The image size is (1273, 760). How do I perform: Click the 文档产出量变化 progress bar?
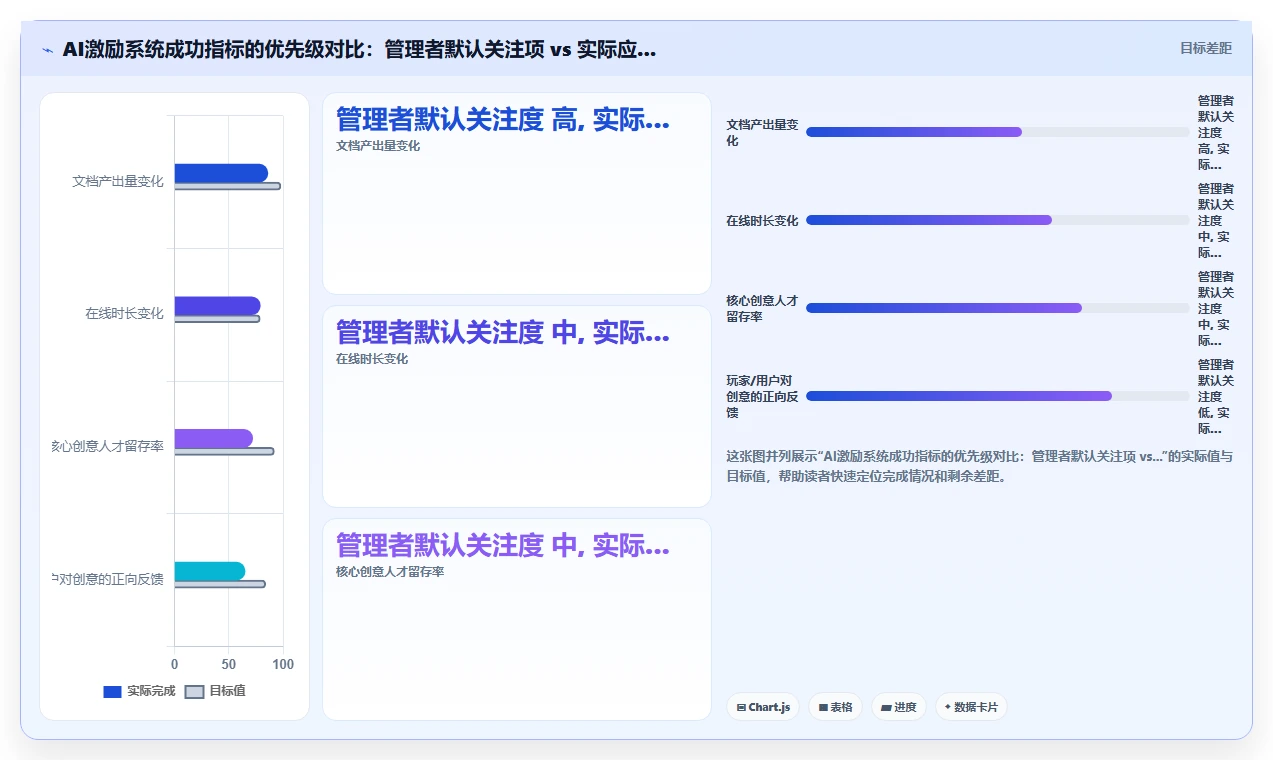pyautogui.click(x=998, y=132)
